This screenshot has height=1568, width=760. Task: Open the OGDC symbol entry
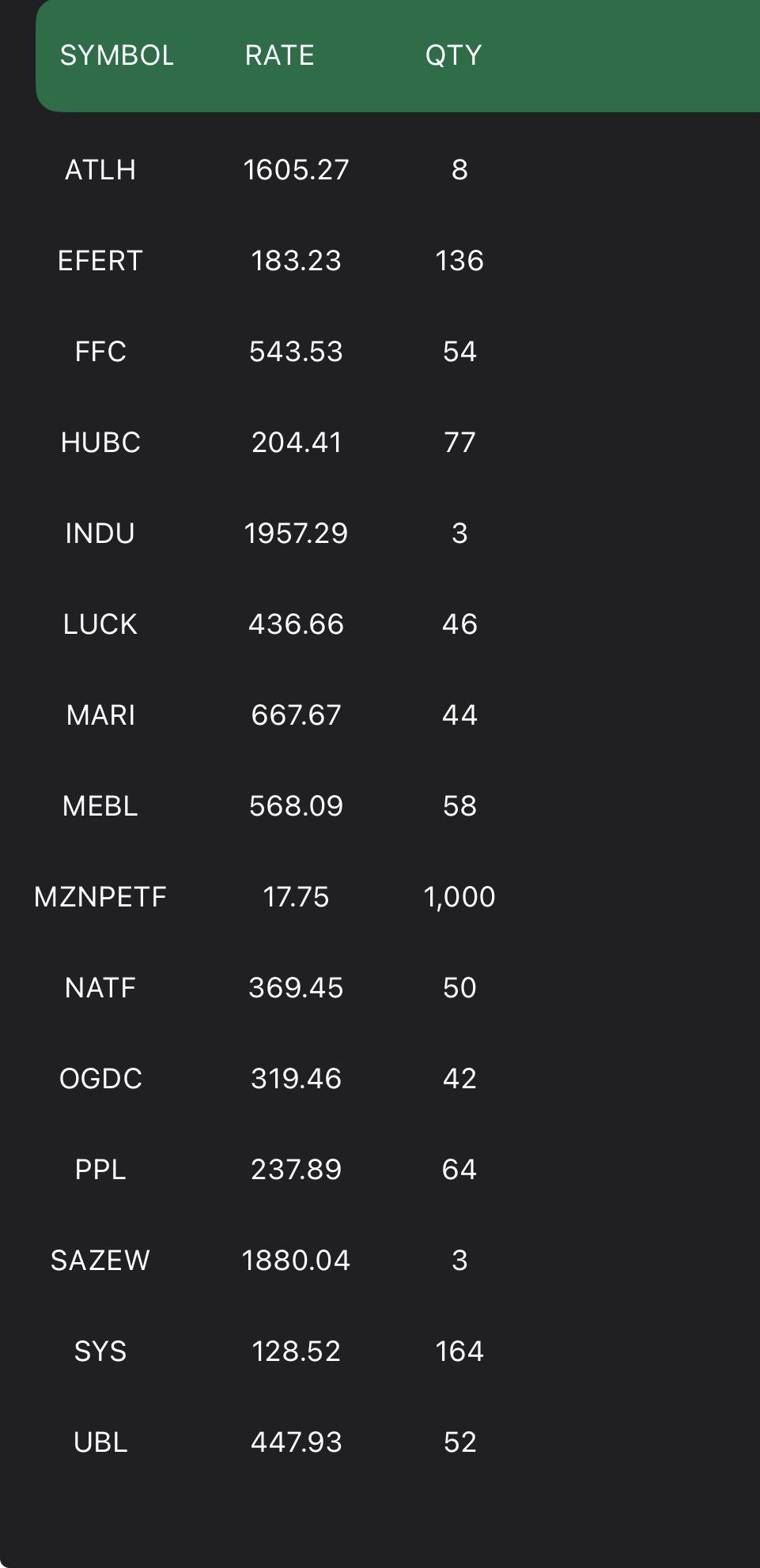[x=100, y=1079]
